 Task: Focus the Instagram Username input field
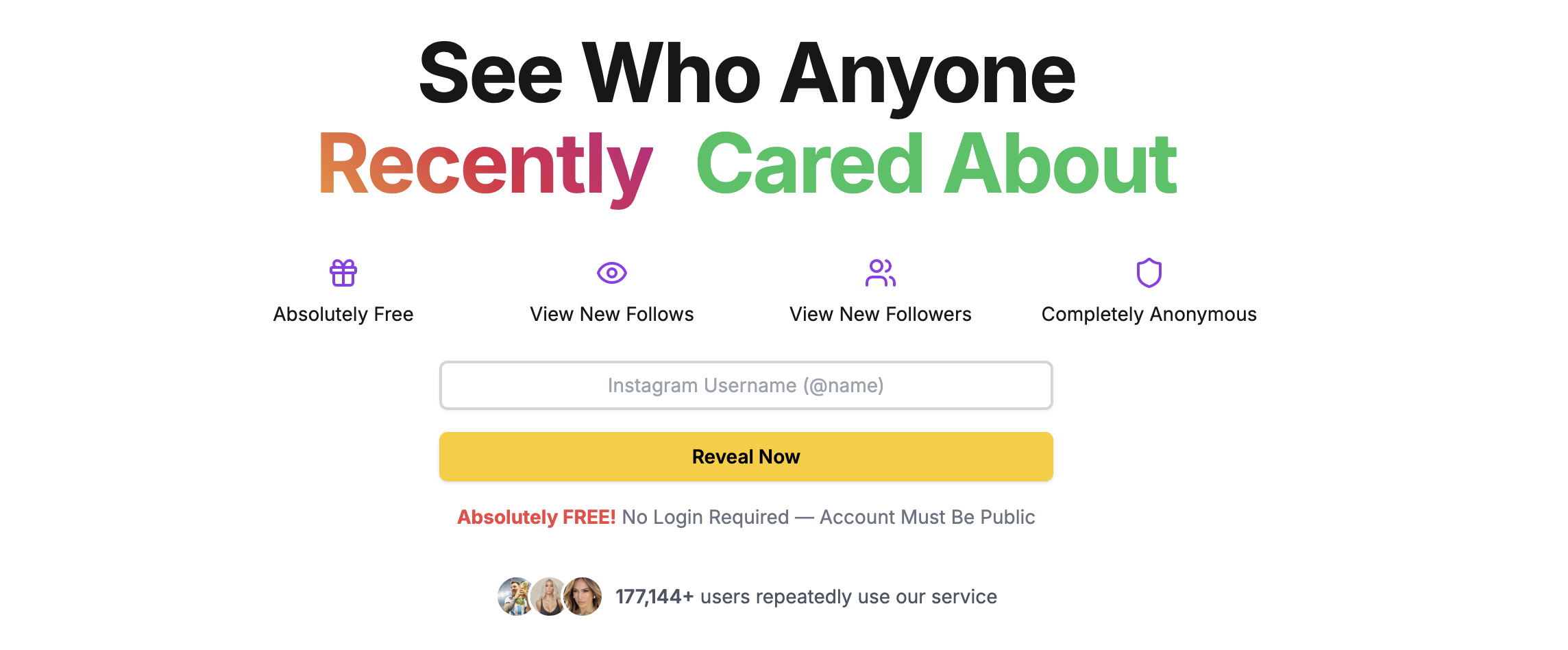tap(746, 385)
